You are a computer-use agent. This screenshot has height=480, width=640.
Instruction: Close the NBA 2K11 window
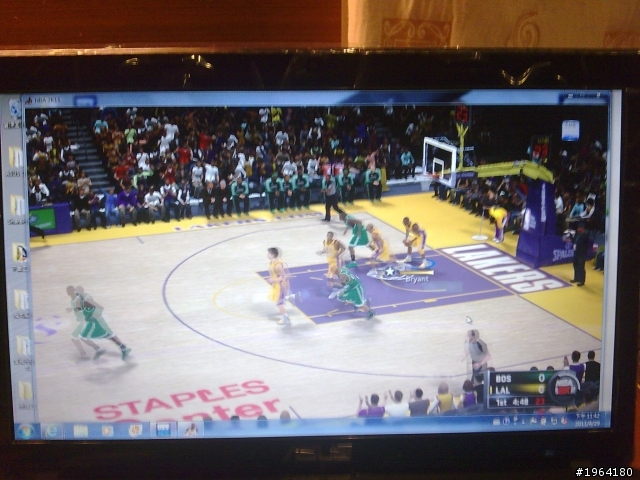coord(599,96)
